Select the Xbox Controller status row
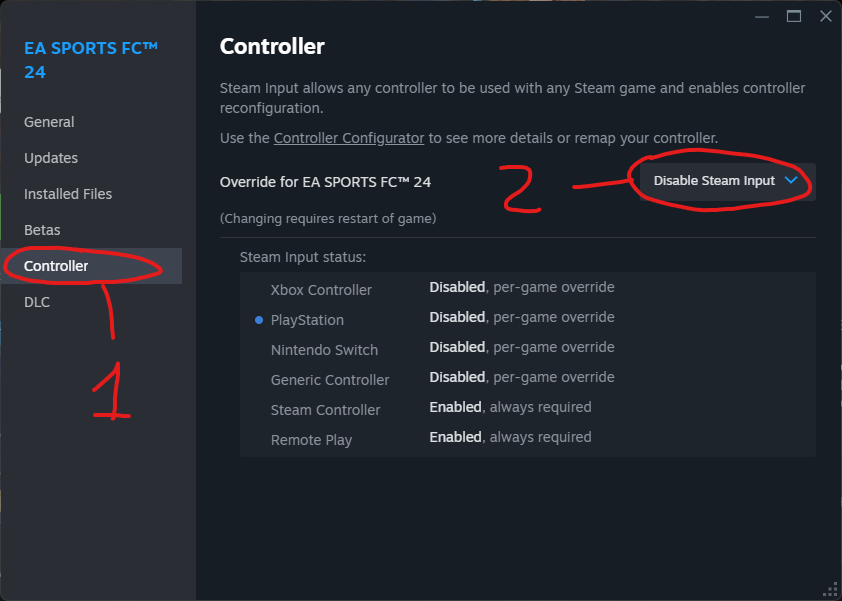The width and height of the screenshot is (842, 601). pyautogui.click(x=321, y=290)
